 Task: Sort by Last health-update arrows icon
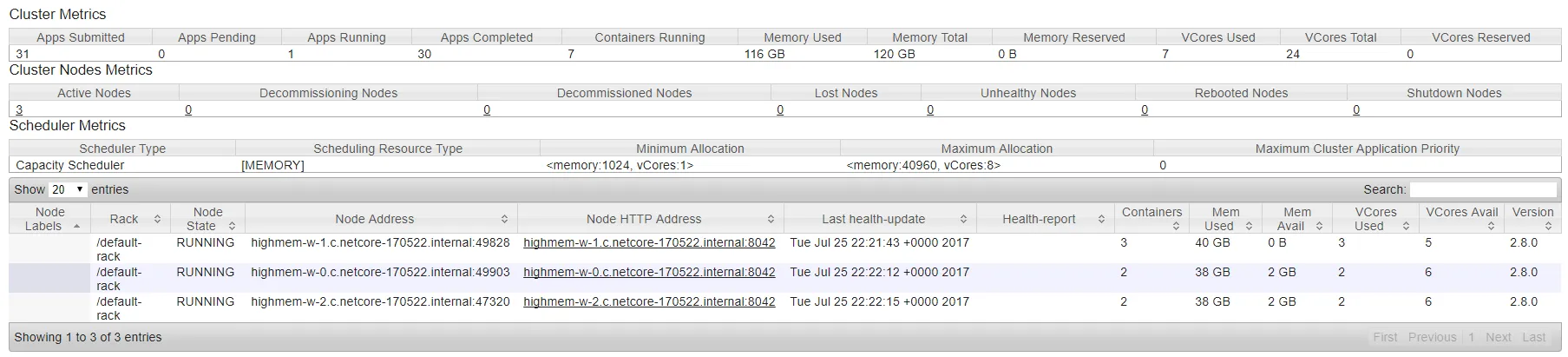click(963, 220)
